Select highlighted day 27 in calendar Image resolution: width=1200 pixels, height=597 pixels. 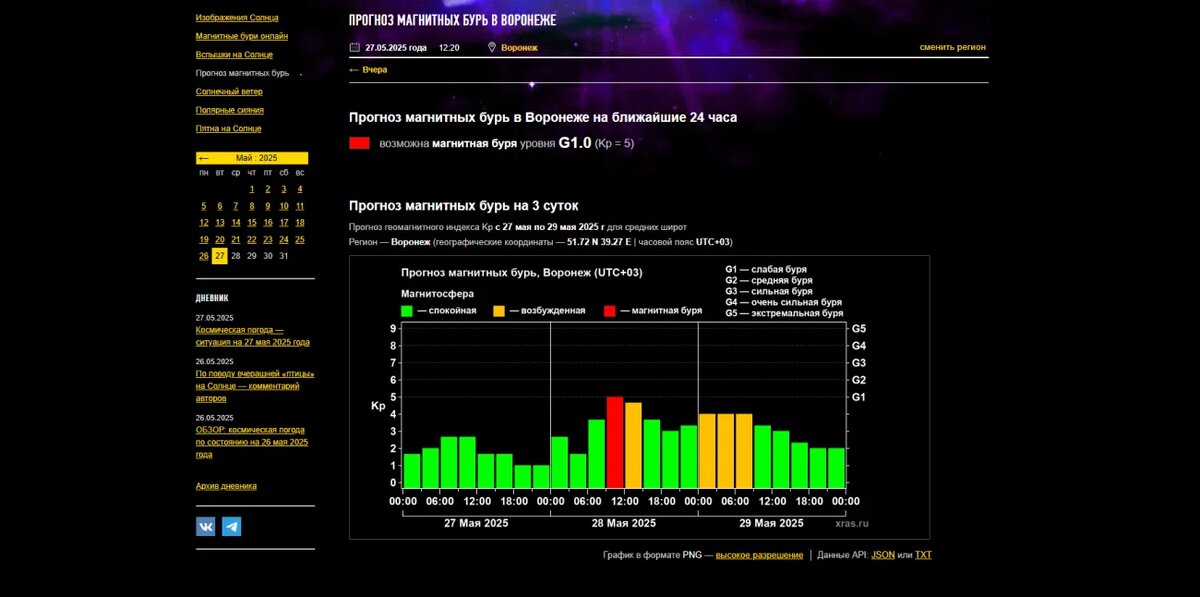click(x=220, y=256)
